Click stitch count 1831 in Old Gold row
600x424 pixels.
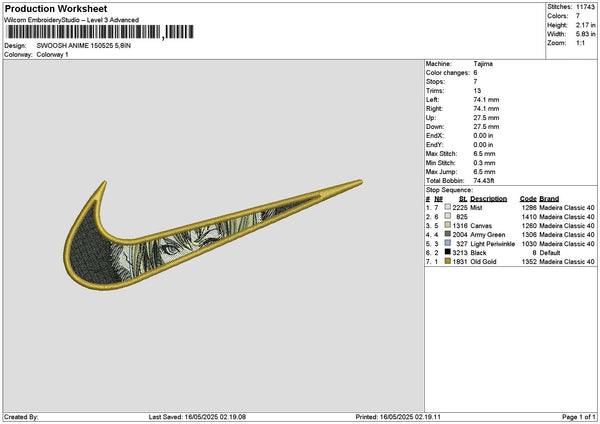460,262
